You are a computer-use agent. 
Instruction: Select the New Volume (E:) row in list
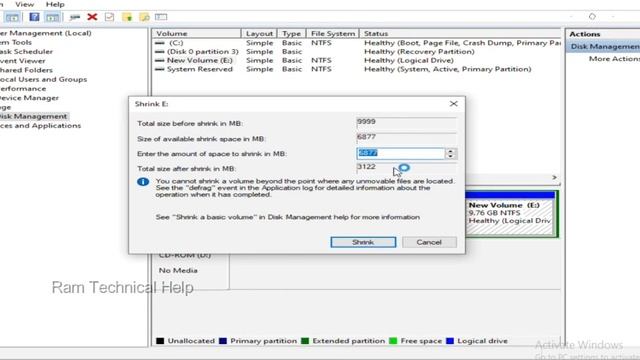[x=357, y=60]
